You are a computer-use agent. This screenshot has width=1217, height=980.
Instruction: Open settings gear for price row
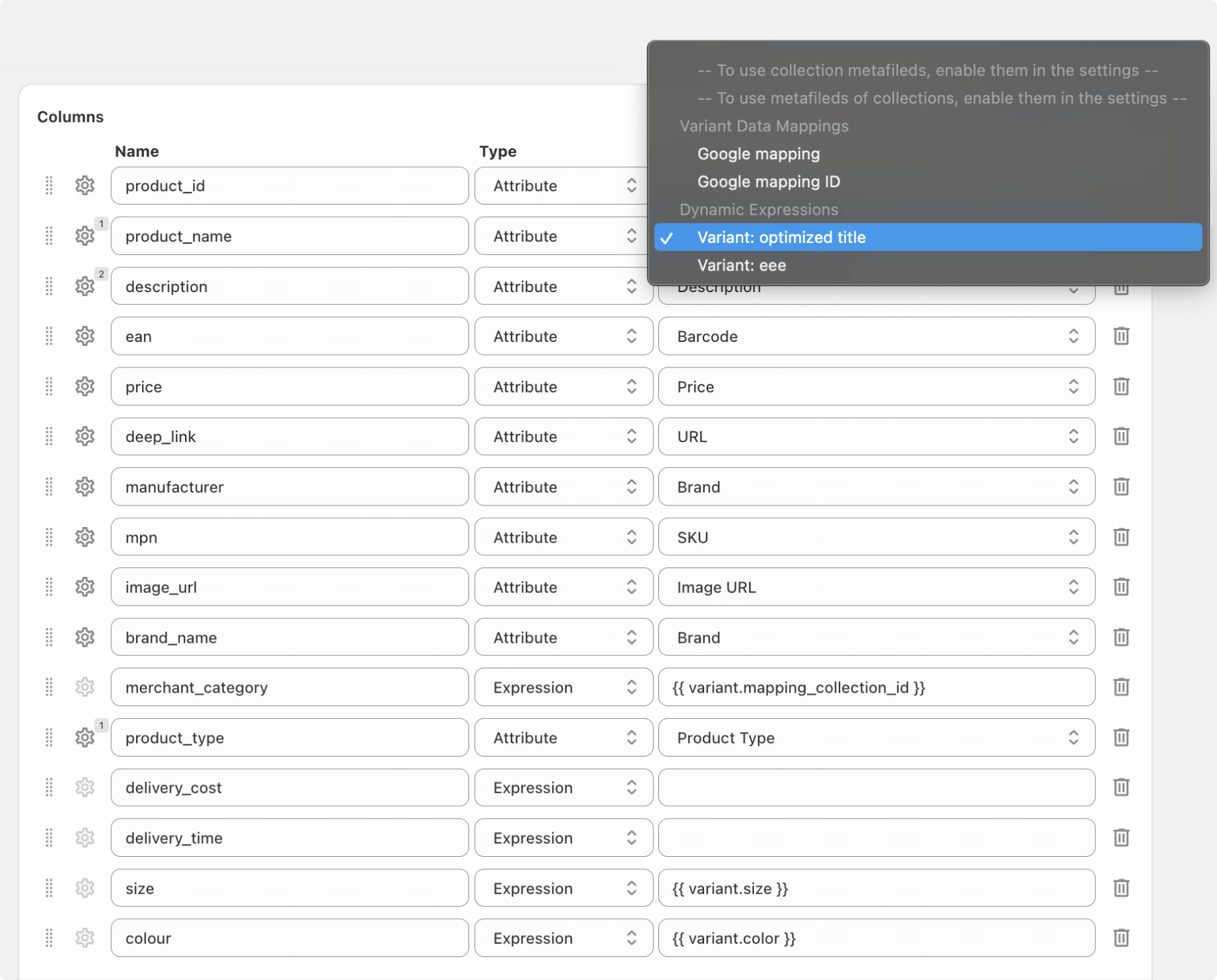click(85, 386)
